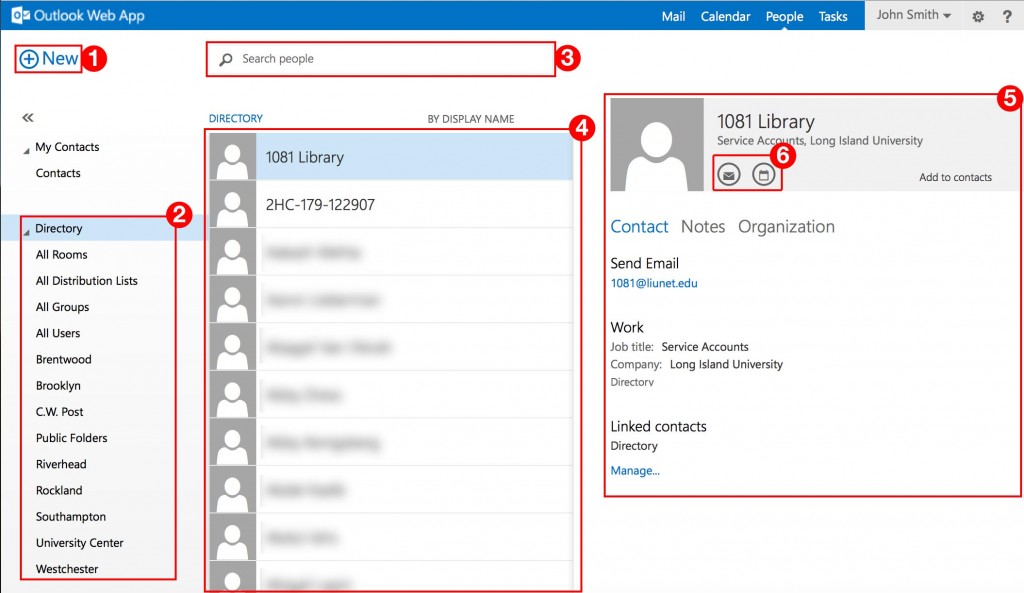The width and height of the screenshot is (1024, 593).
Task: Click the magnifier icon in search box
Action: [x=226, y=59]
